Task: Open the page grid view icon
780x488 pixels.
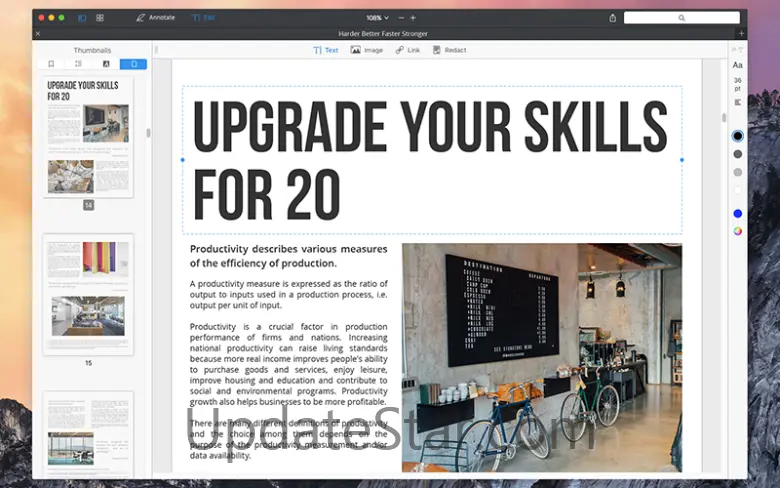Action: coord(100,18)
